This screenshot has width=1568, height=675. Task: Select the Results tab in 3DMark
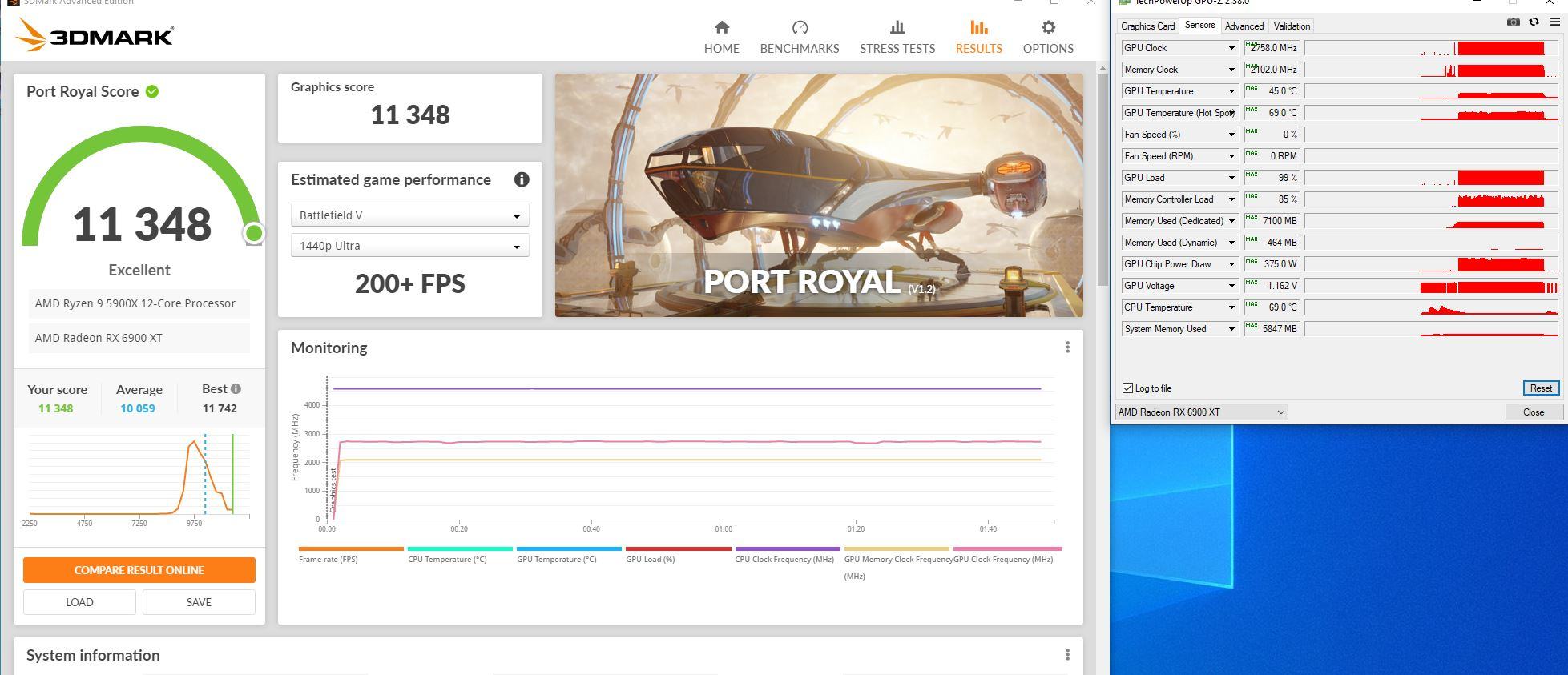tap(978, 38)
